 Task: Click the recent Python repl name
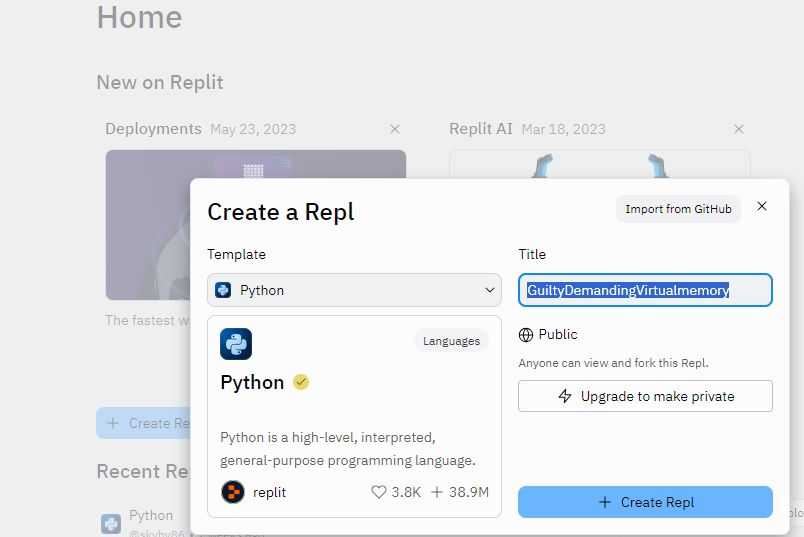coord(151,515)
